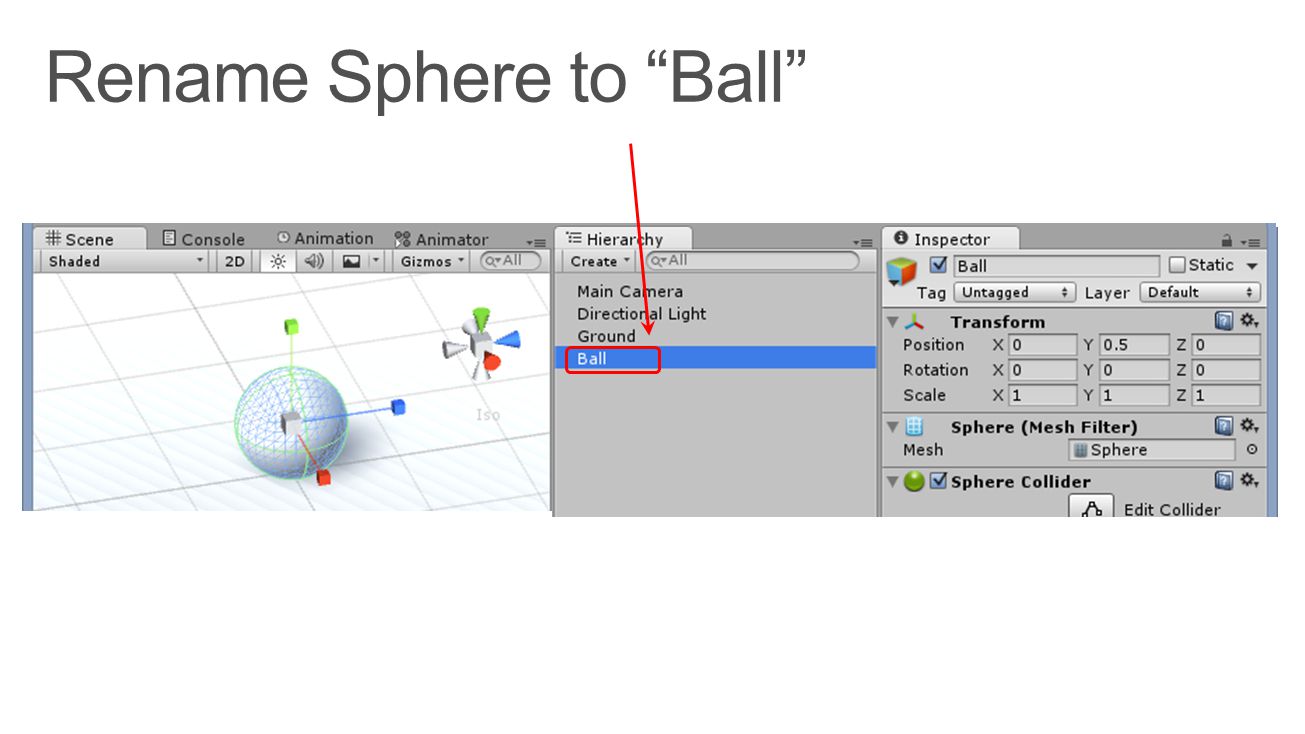Open Transform component help icon
The height and width of the screenshot is (734, 1305).
pyautogui.click(x=1224, y=321)
